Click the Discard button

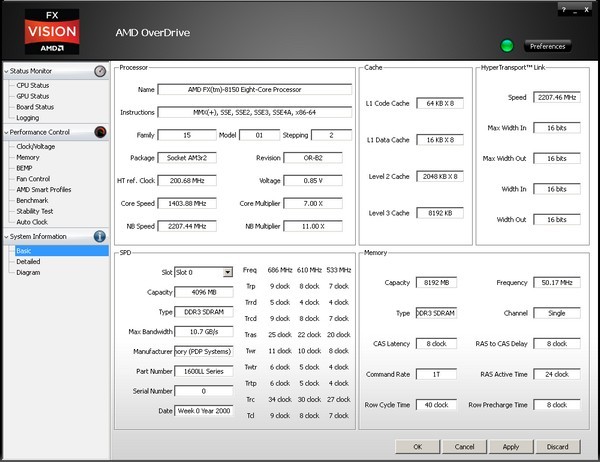click(558, 446)
